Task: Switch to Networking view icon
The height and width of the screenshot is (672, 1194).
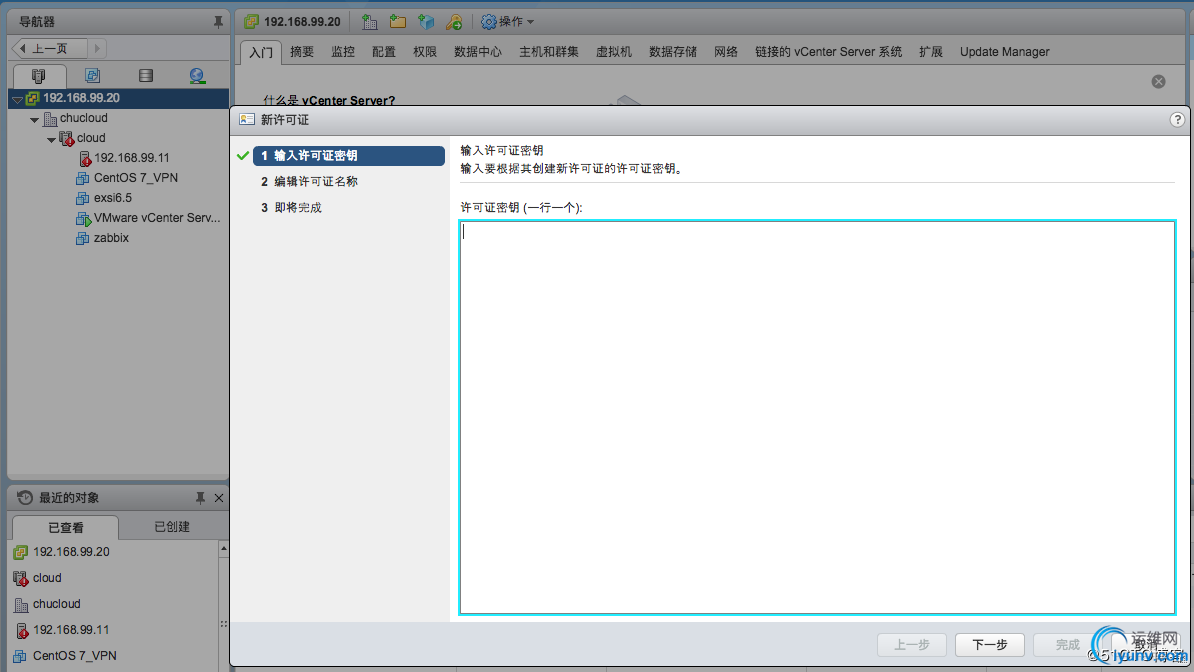Action: tap(197, 75)
